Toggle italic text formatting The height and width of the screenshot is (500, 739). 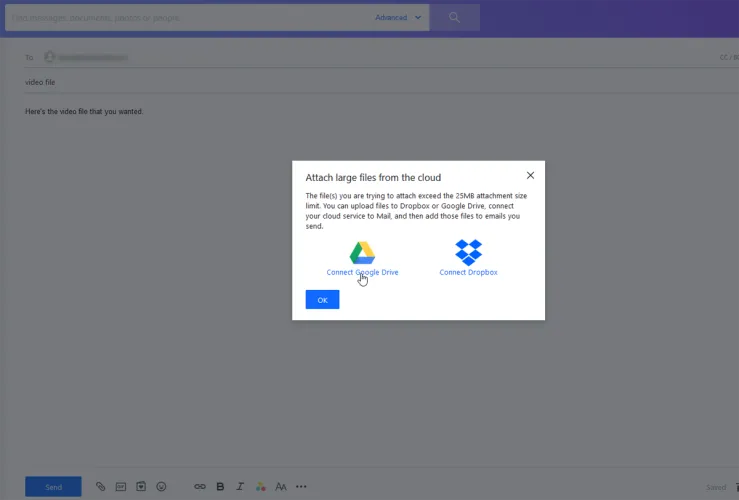[240, 487]
